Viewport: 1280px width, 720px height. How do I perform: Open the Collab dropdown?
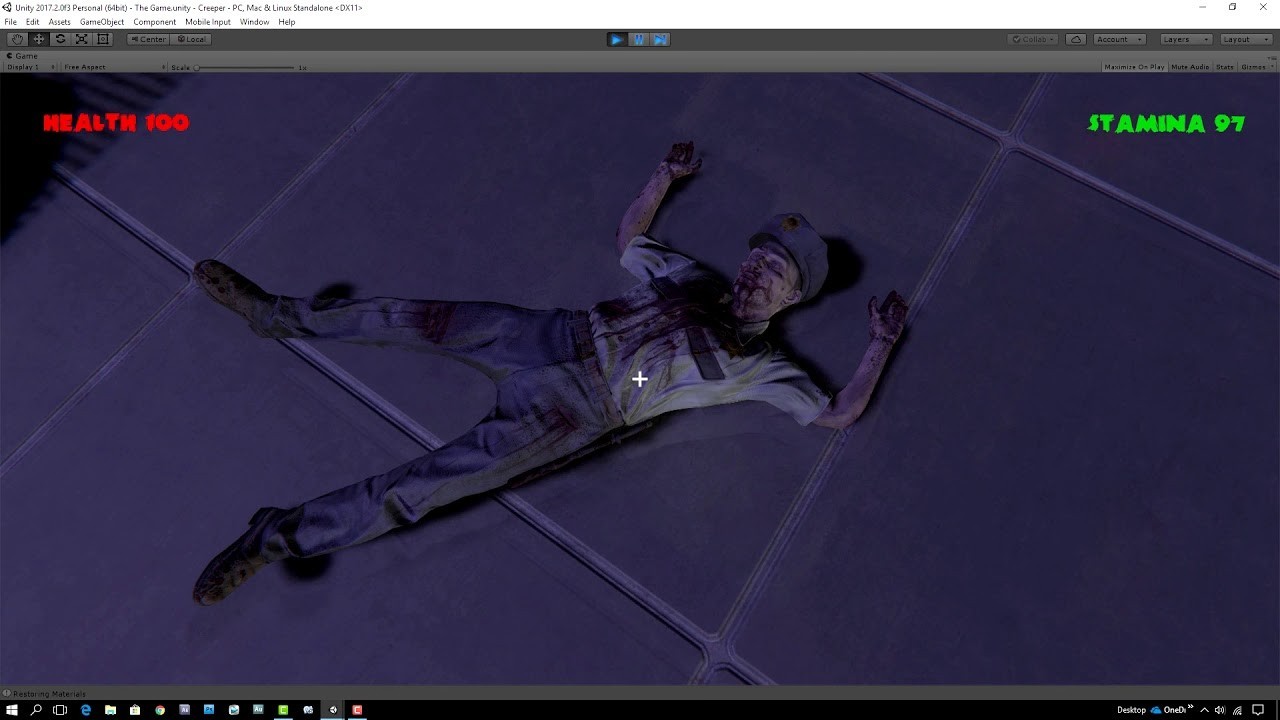(1033, 39)
